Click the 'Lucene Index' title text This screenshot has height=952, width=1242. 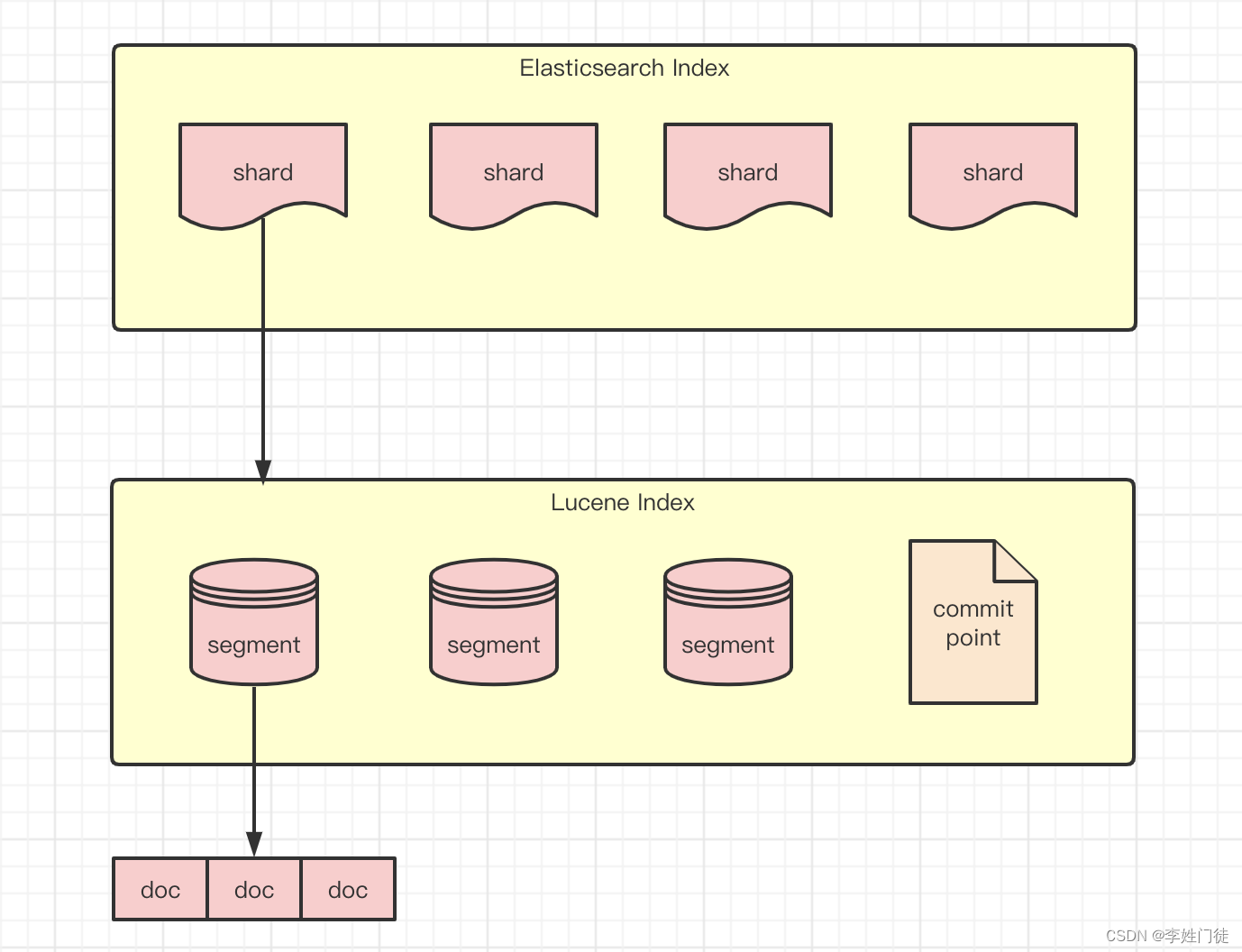[x=623, y=503]
